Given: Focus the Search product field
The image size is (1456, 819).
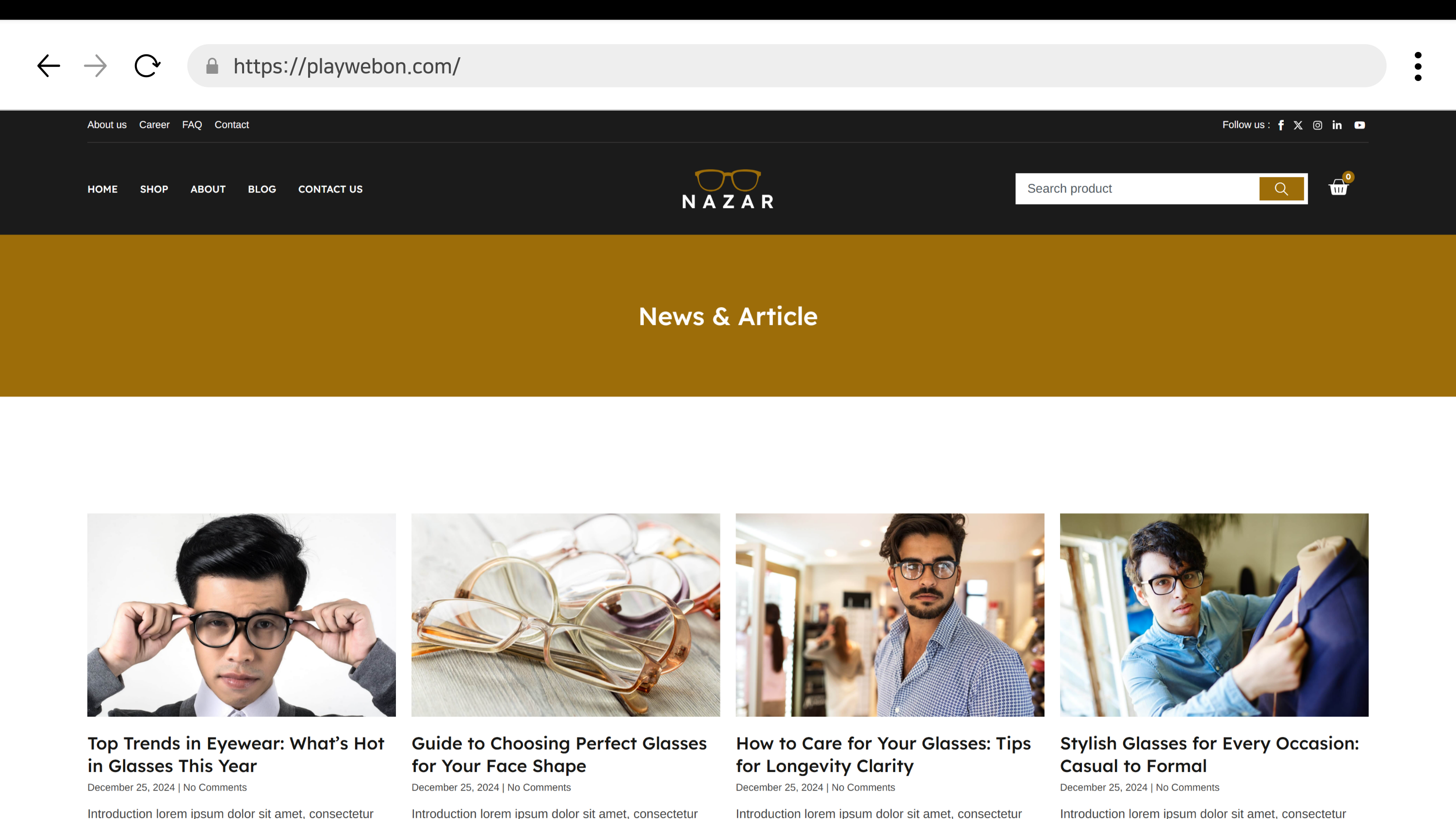Looking at the screenshot, I should pyautogui.click(x=1136, y=189).
